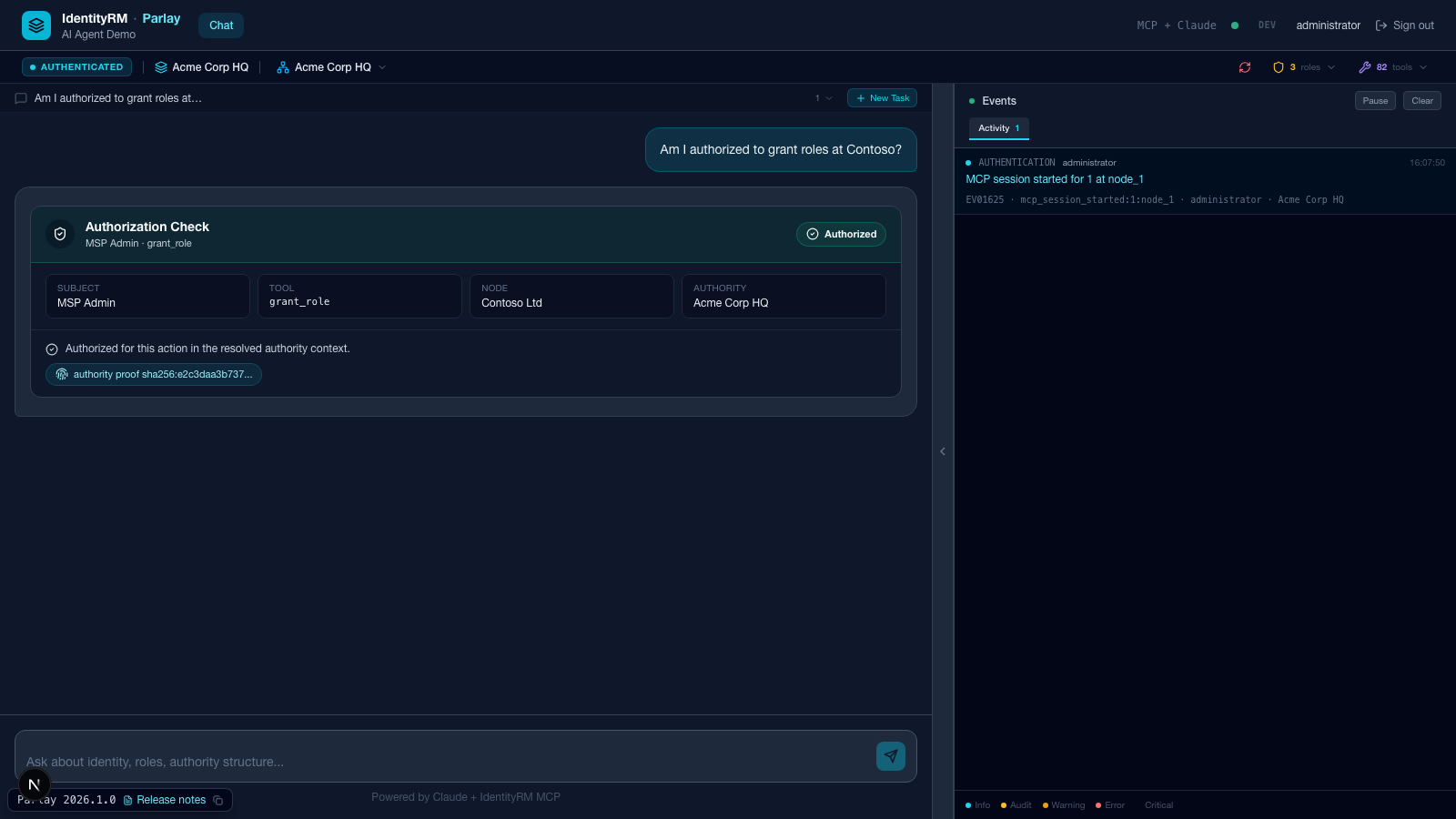Open the Release notes link

pyautogui.click(x=165, y=800)
